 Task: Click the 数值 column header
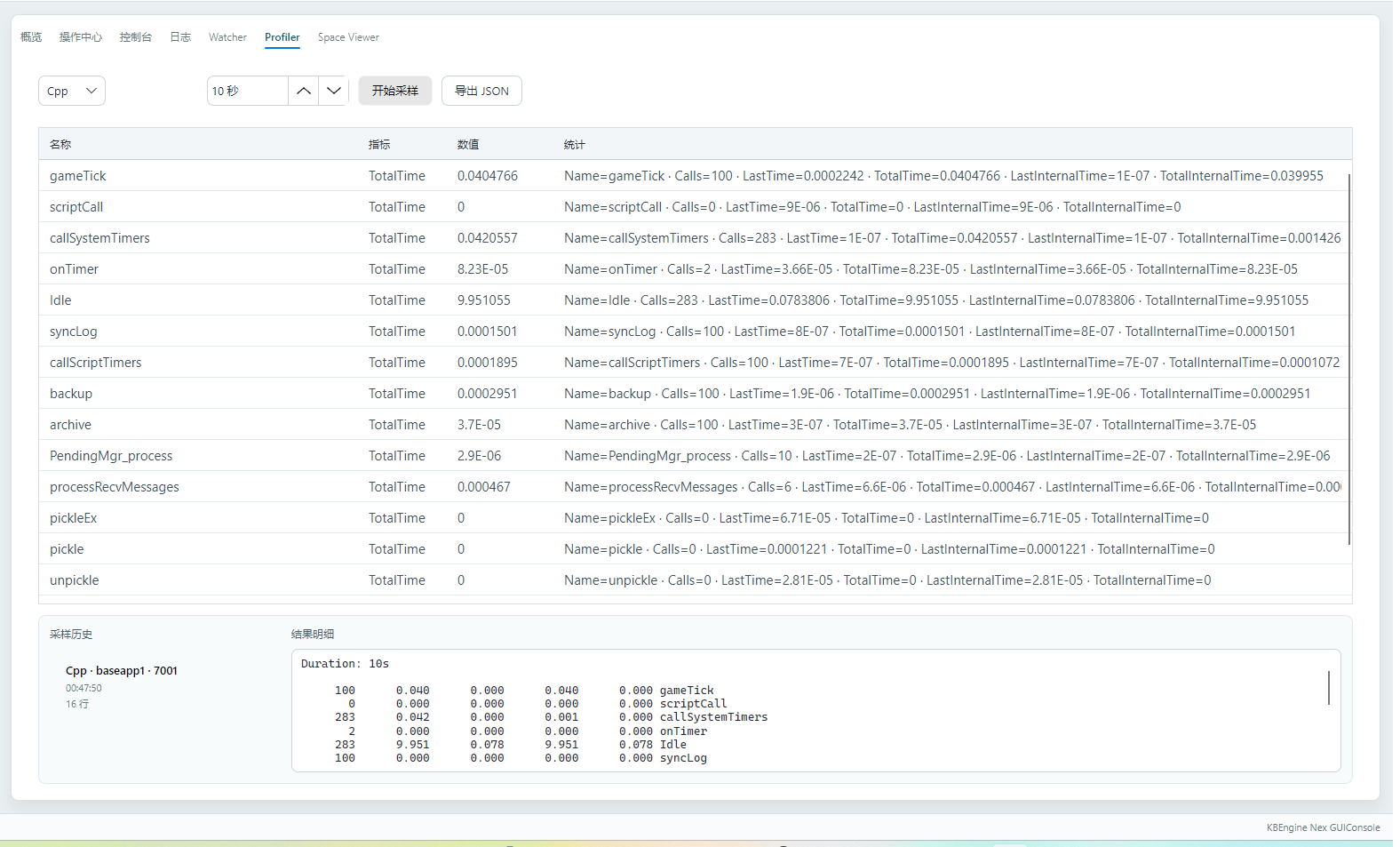468,144
